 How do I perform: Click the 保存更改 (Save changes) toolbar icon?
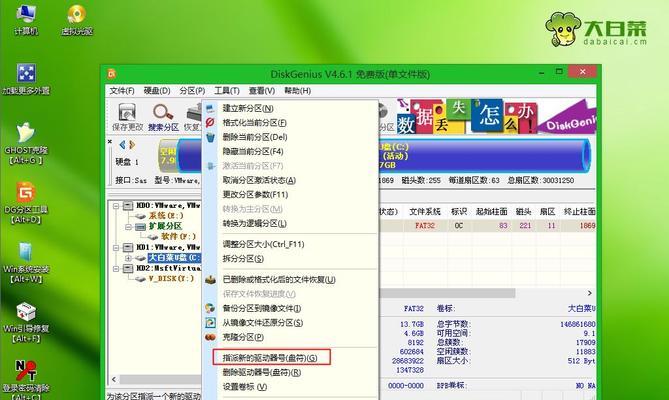(128, 114)
